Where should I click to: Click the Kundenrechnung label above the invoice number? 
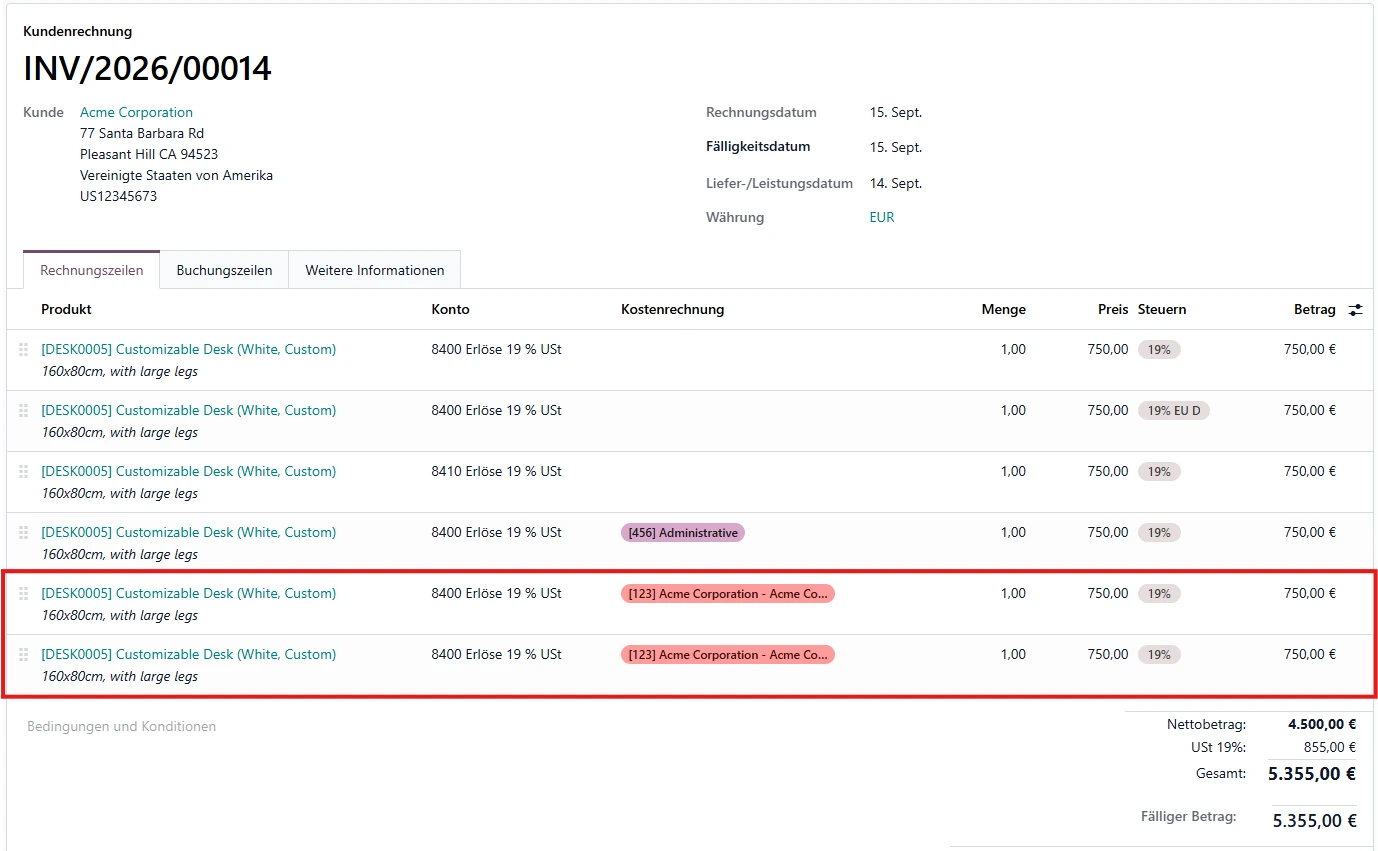(77, 32)
